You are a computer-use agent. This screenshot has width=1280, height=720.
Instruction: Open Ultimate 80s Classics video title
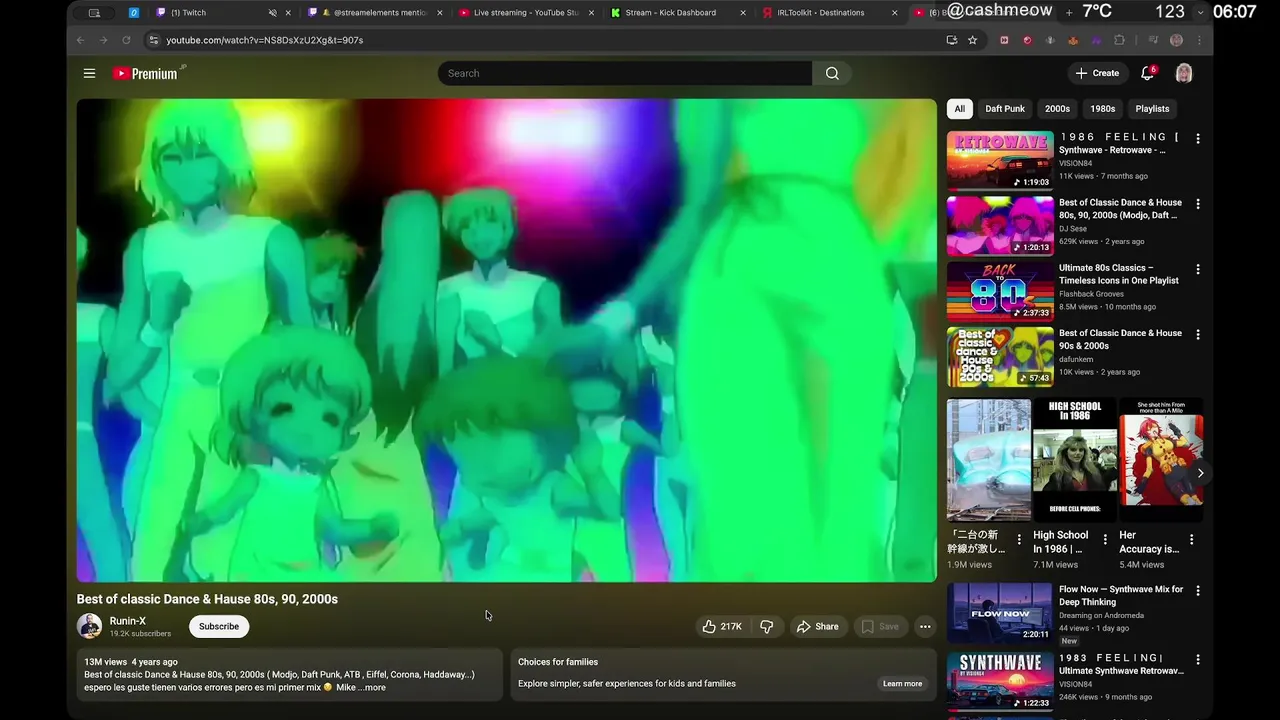1119,274
